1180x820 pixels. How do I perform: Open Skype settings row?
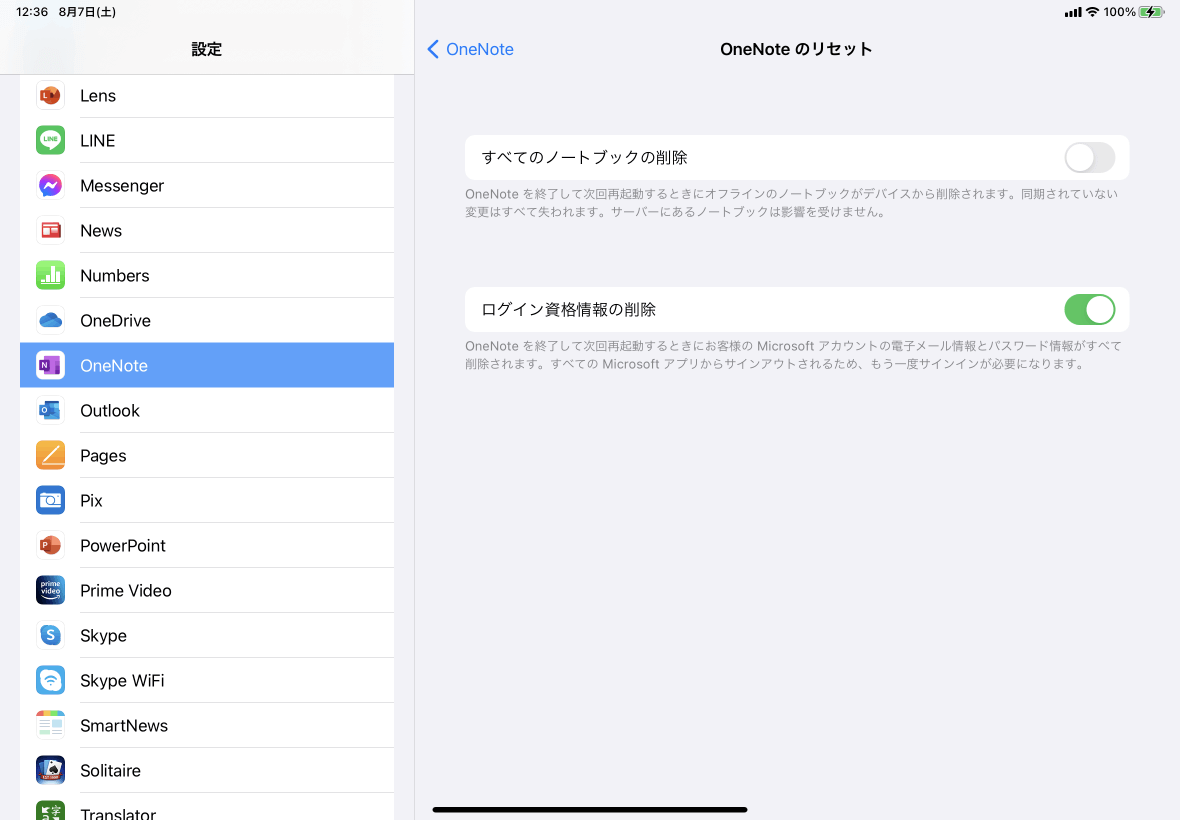(x=207, y=636)
